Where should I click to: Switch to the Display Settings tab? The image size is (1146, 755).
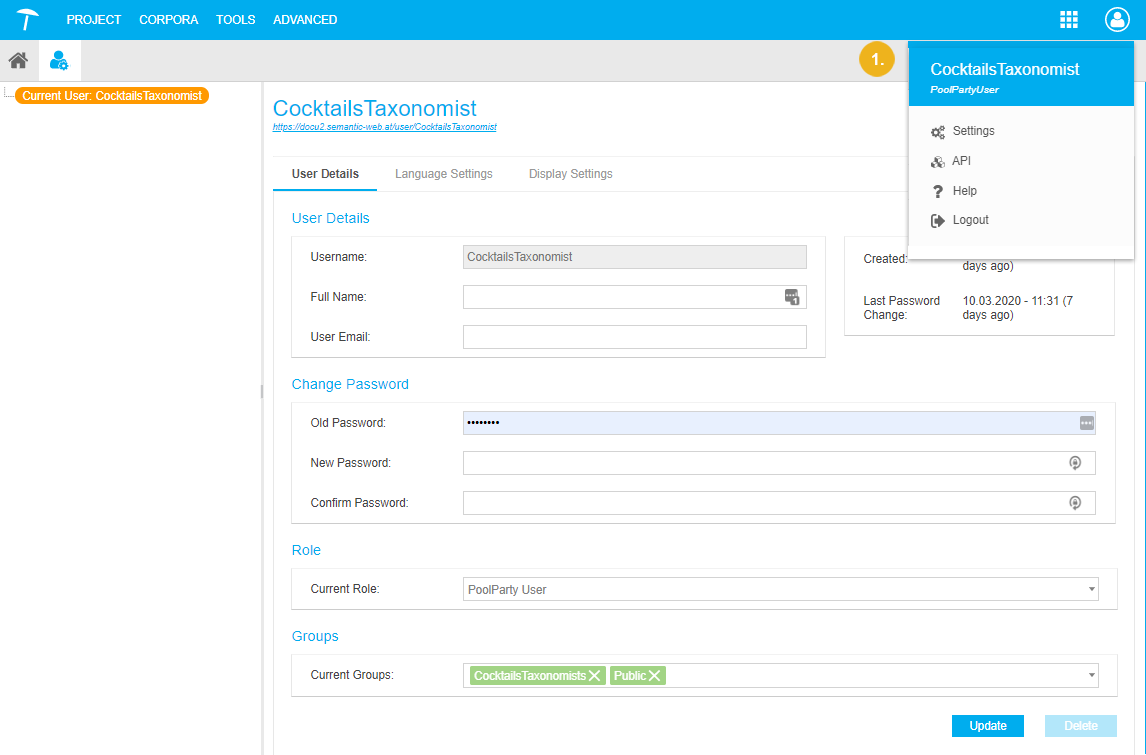[x=571, y=174]
